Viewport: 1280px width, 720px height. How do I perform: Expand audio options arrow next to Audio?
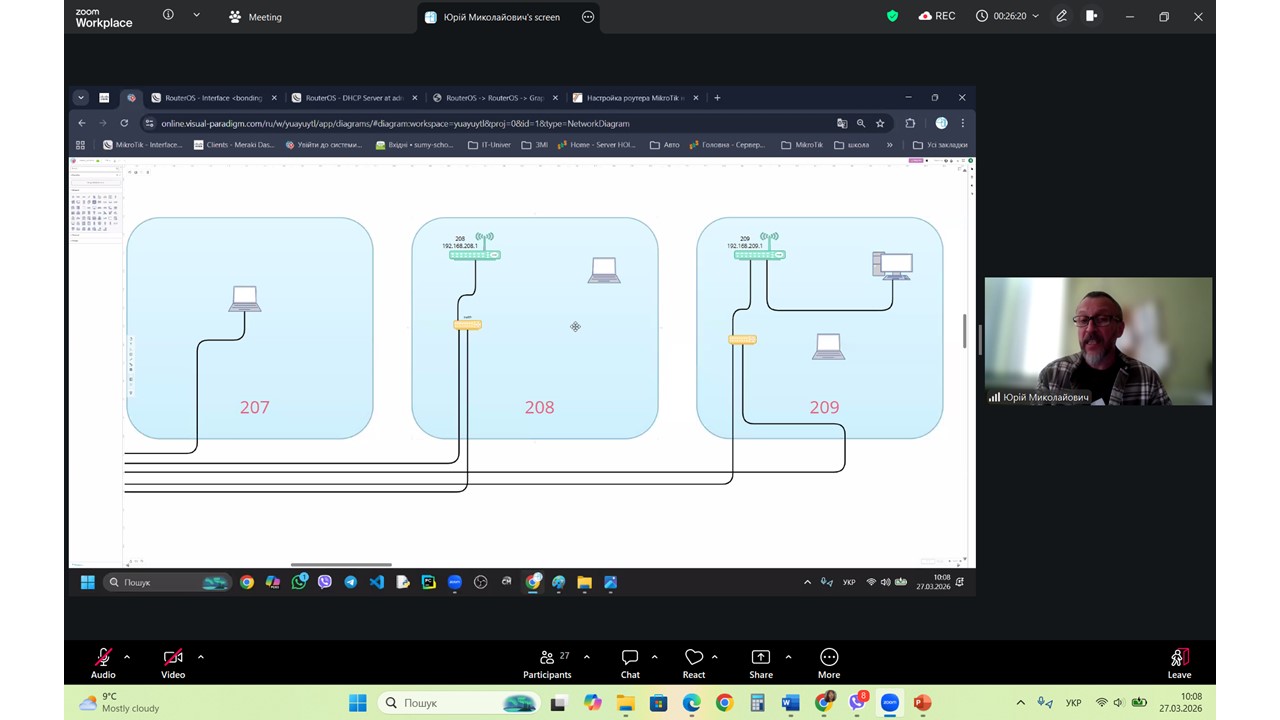(x=127, y=657)
